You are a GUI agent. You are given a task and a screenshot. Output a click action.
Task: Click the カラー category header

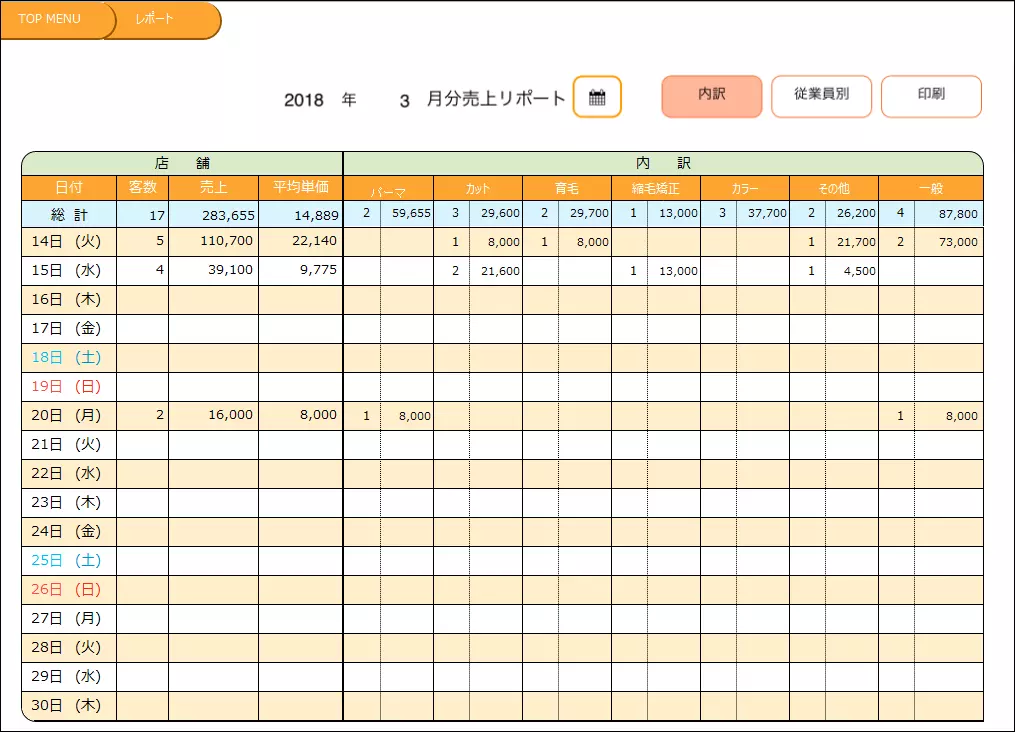[x=745, y=188]
